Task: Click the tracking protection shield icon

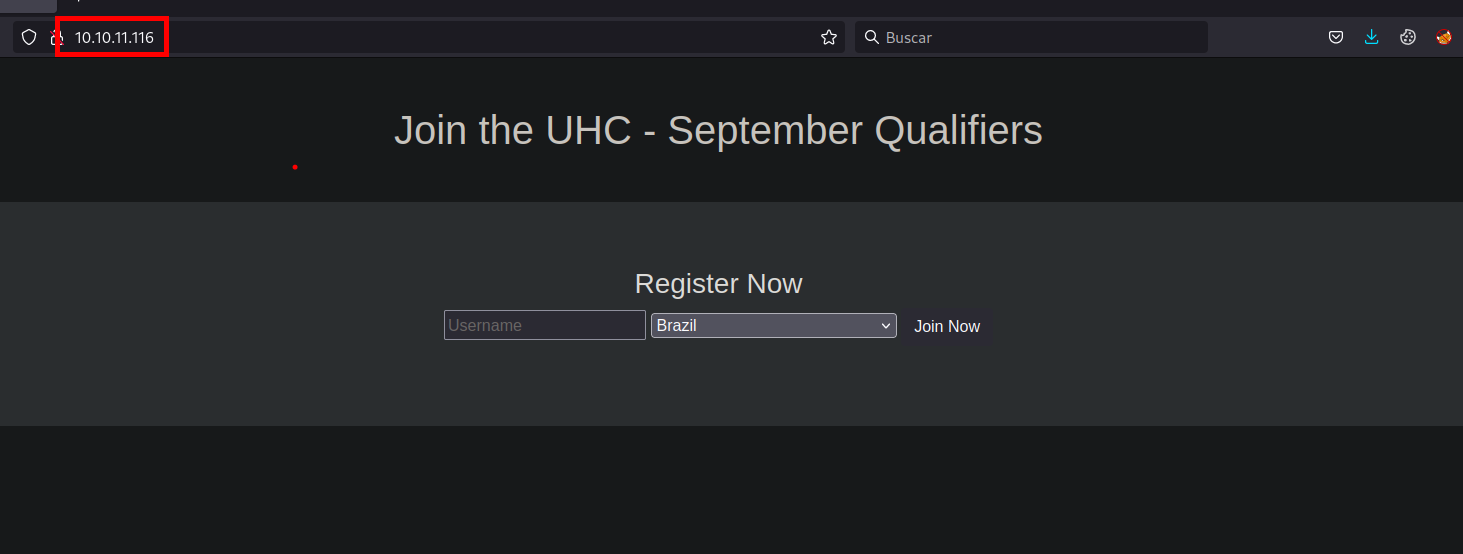Action: point(29,37)
